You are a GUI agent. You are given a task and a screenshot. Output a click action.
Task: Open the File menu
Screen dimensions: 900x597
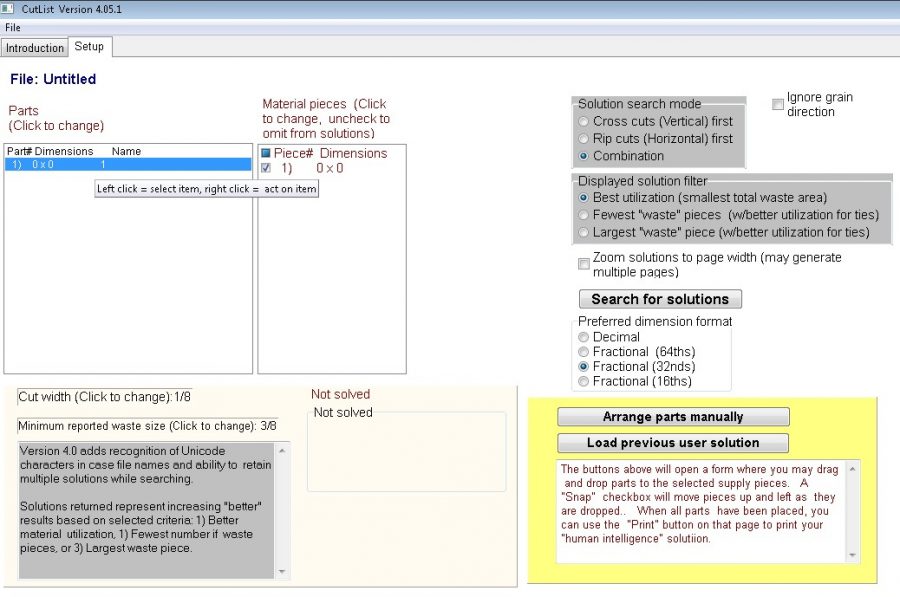pyautogui.click(x=13, y=27)
